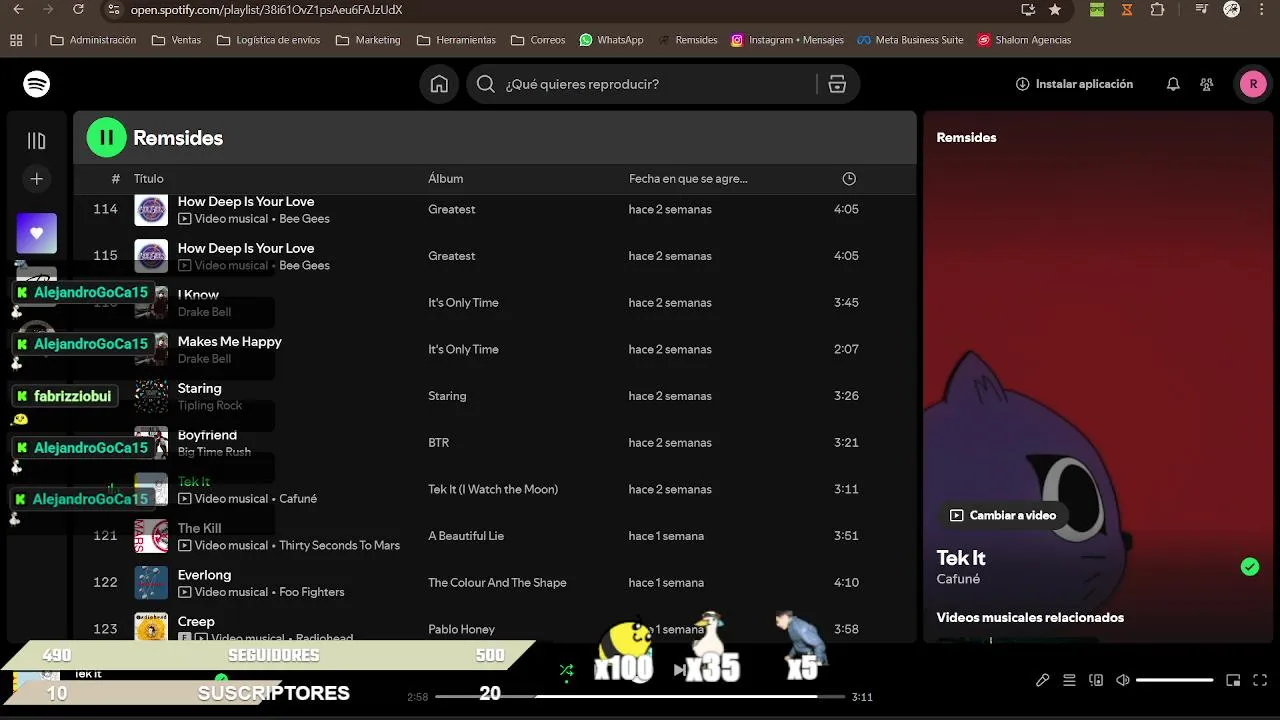Click the search magnifier icon

tap(486, 84)
